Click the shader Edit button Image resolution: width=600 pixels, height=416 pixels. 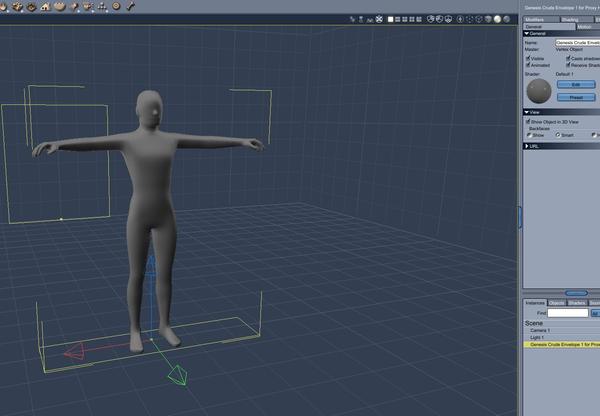click(x=576, y=84)
